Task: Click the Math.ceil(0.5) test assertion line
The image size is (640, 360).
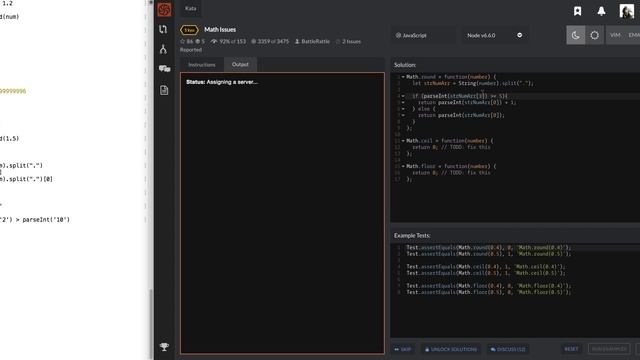Action: [x=486, y=273]
